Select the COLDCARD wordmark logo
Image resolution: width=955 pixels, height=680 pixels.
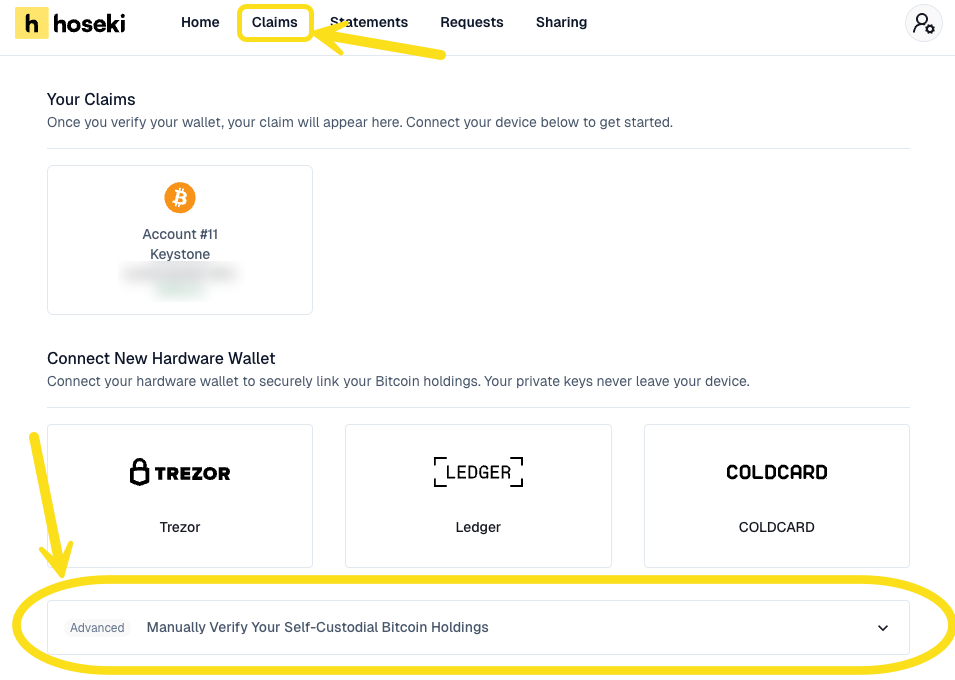pos(776,472)
